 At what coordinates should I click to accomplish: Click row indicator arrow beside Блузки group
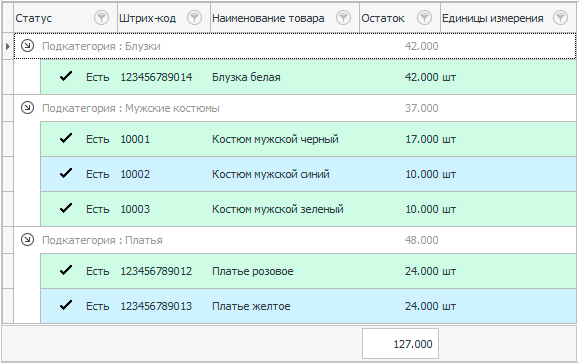tap(8, 46)
